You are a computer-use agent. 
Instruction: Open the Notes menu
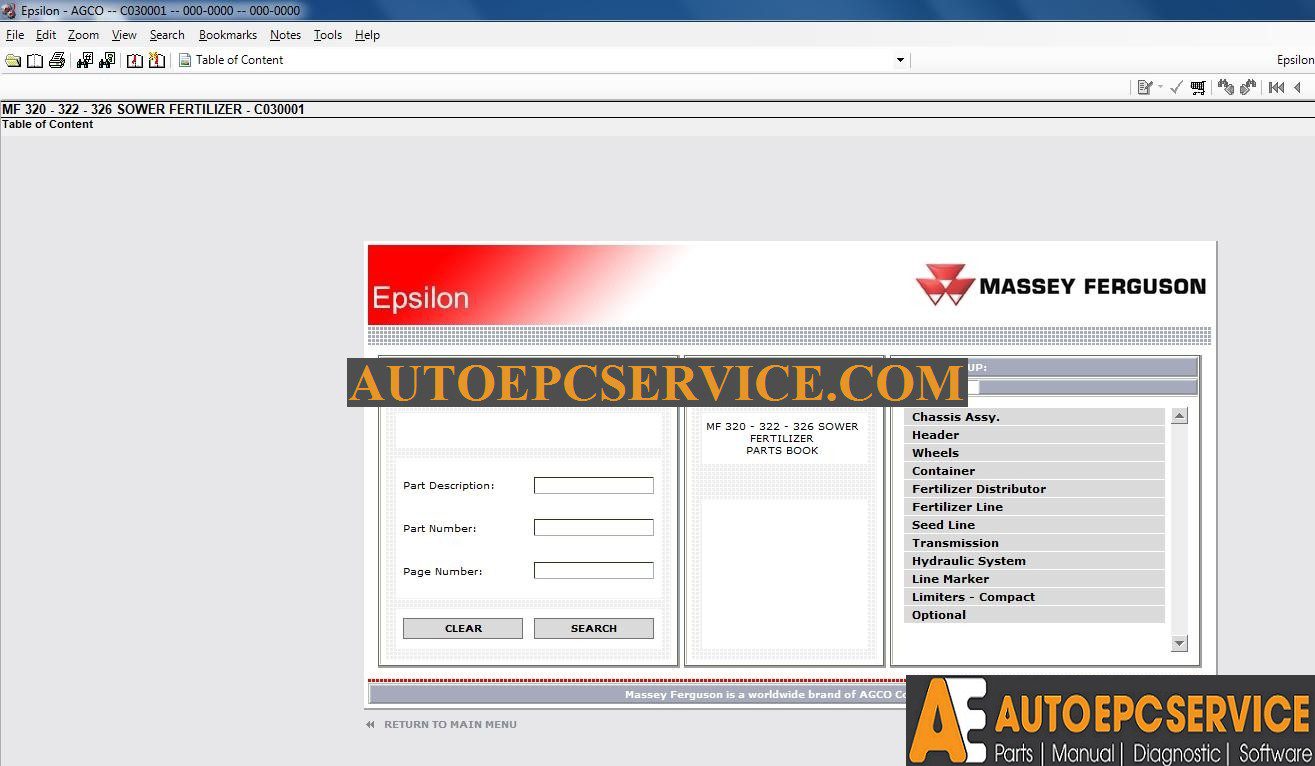coord(285,35)
